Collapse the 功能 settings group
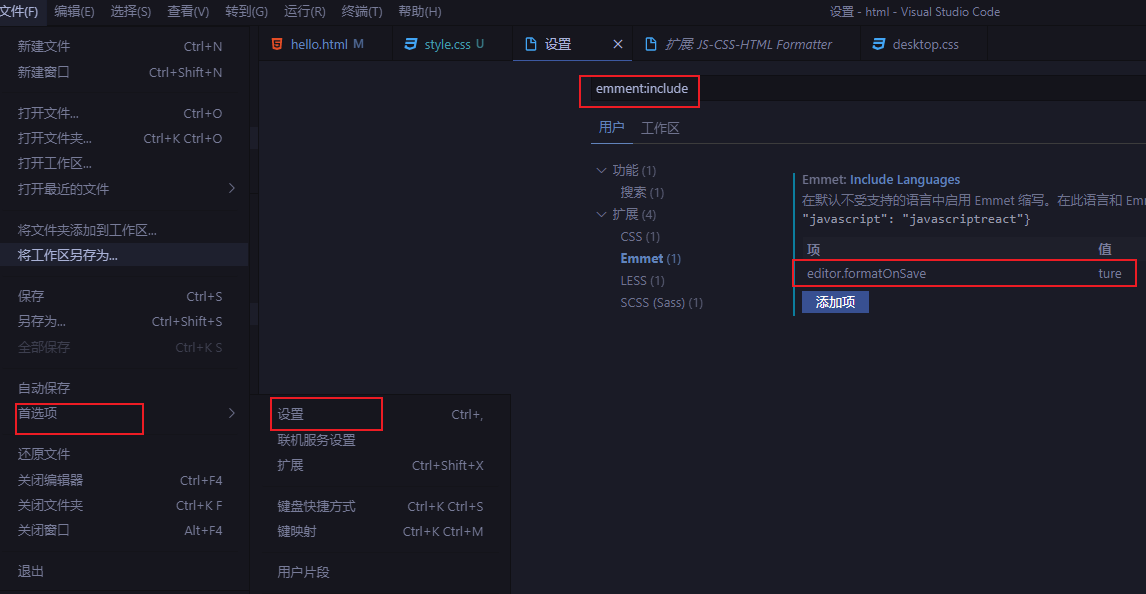The height and width of the screenshot is (594, 1146). tap(602, 170)
